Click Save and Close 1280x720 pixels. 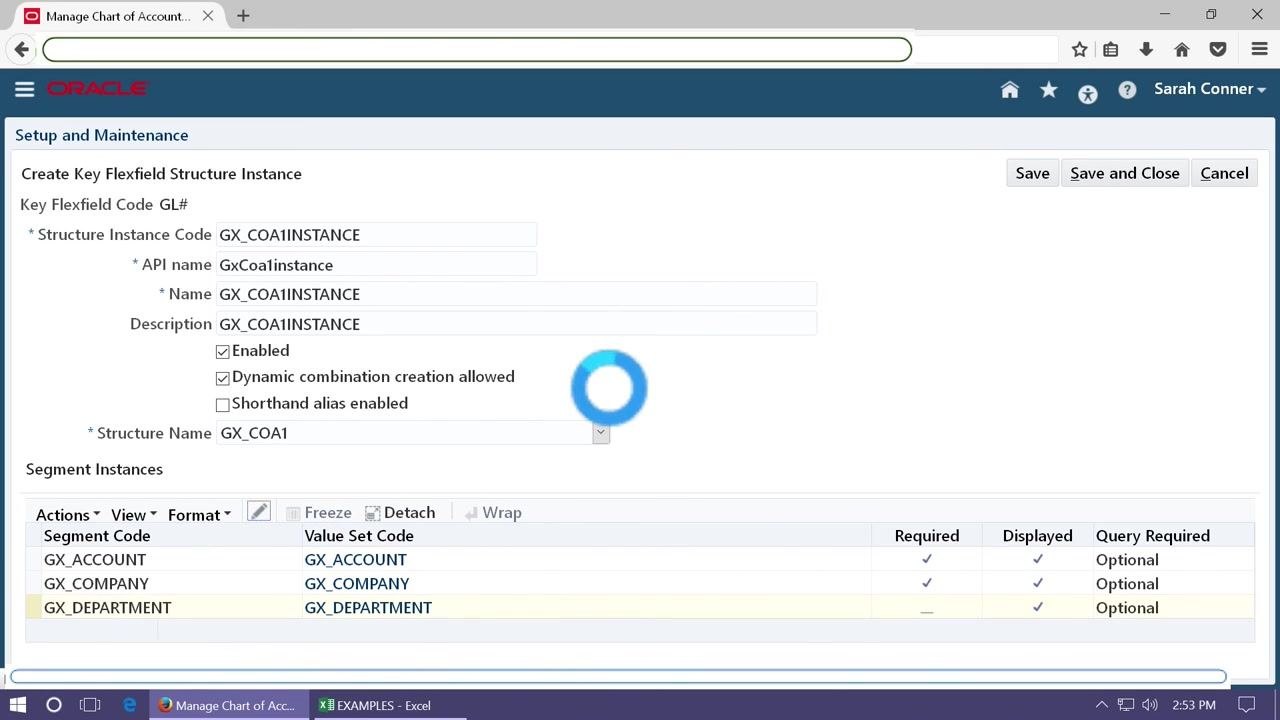pos(1125,173)
